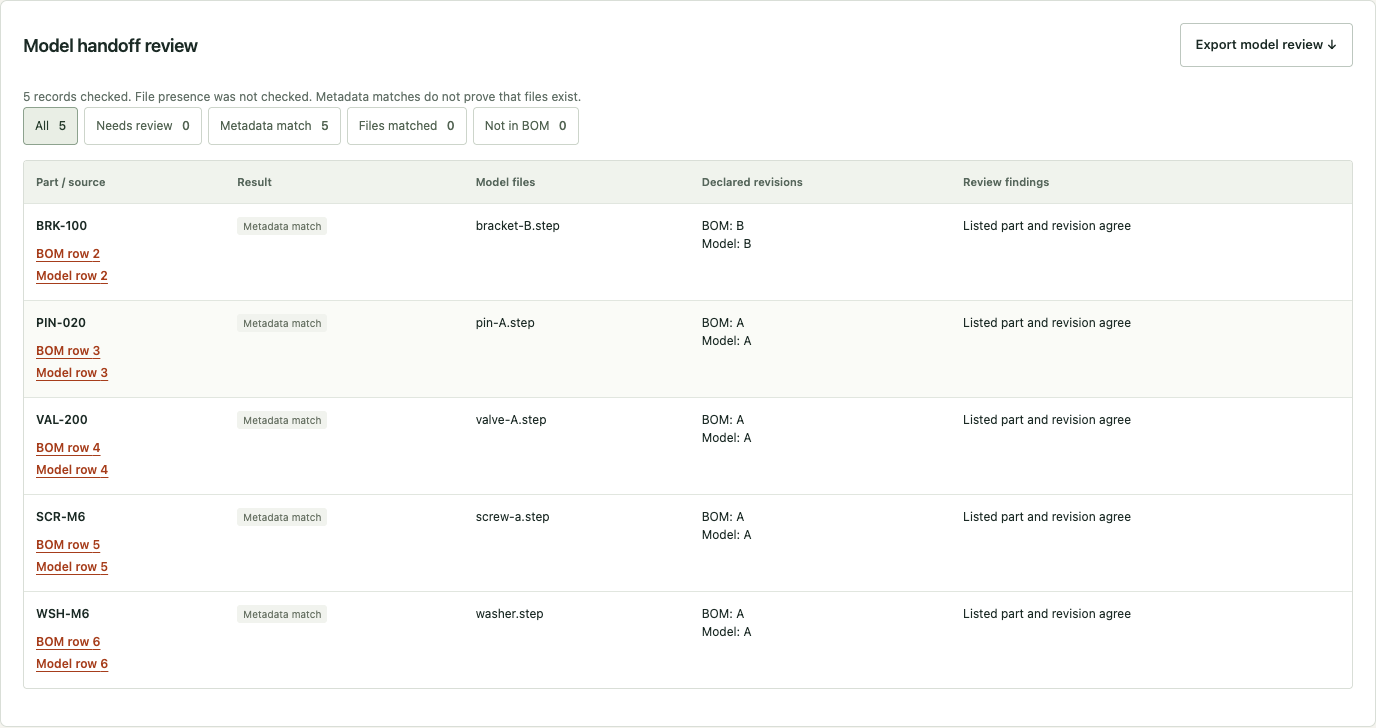Click the Model handoff review heading

(111, 46)
